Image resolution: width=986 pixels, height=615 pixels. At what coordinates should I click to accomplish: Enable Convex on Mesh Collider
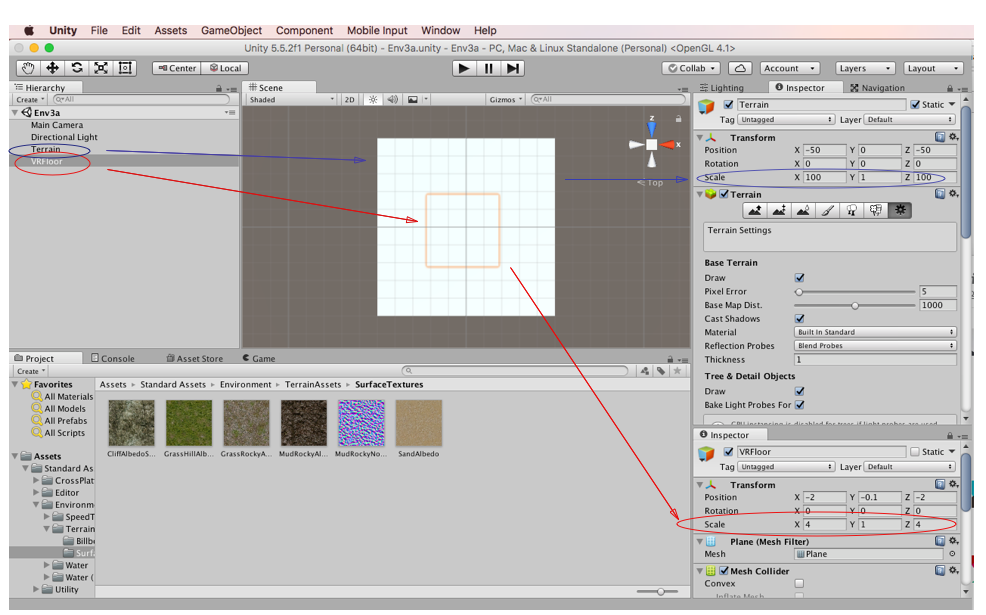point(799,584)
